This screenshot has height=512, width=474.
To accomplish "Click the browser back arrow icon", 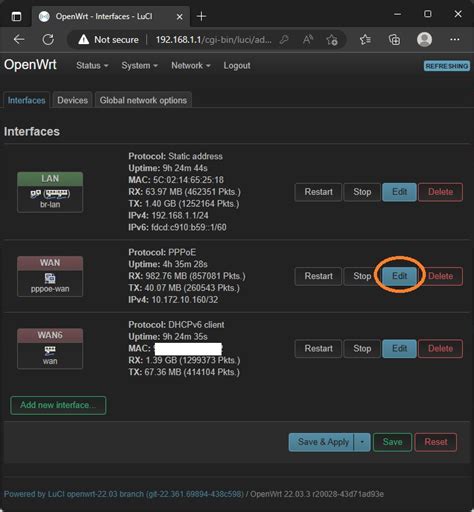I will [x=19, y=40].
